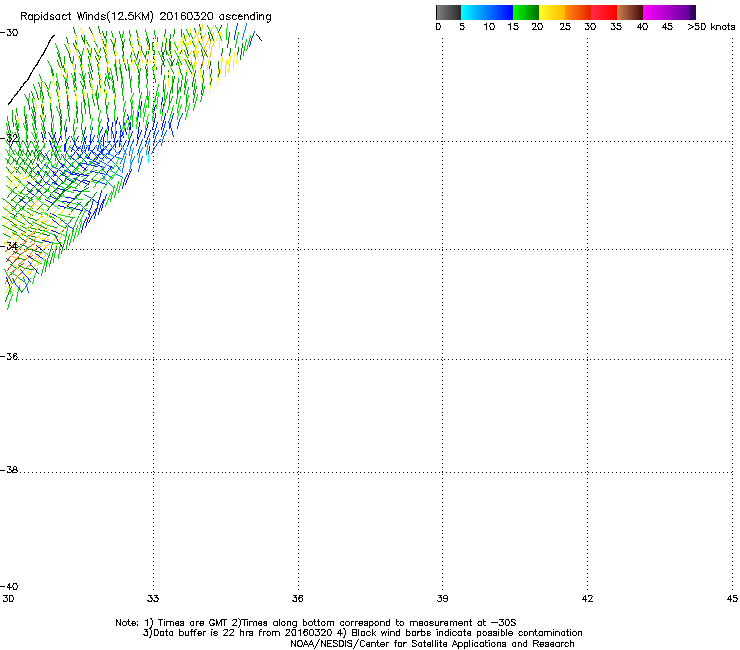740x650 pixels.
Task: Select the yellow 20-25 knots color segment
Action: click(552, 12)
